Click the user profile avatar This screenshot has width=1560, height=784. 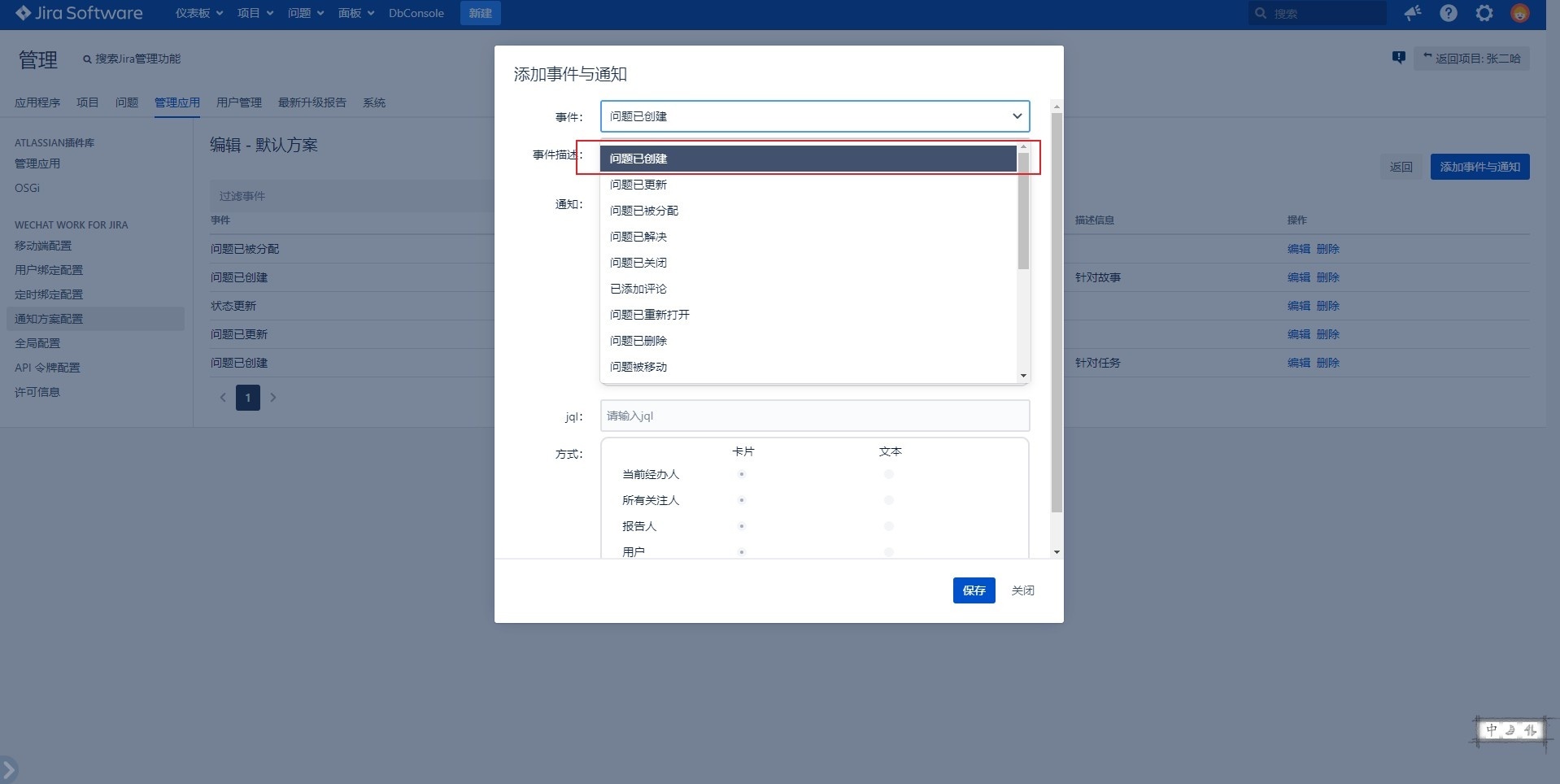coord(1519,13)
